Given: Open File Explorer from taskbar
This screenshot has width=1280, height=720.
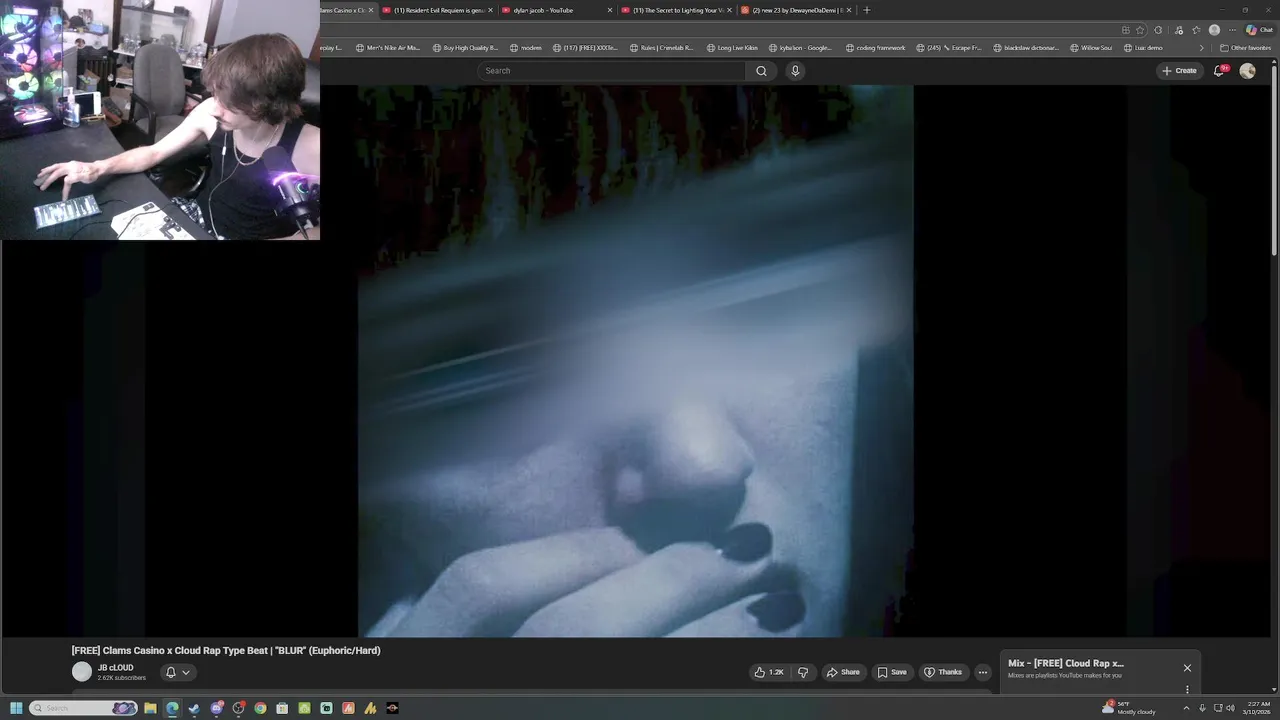Looking at the screenshot, I should click(x=150, y=708).
